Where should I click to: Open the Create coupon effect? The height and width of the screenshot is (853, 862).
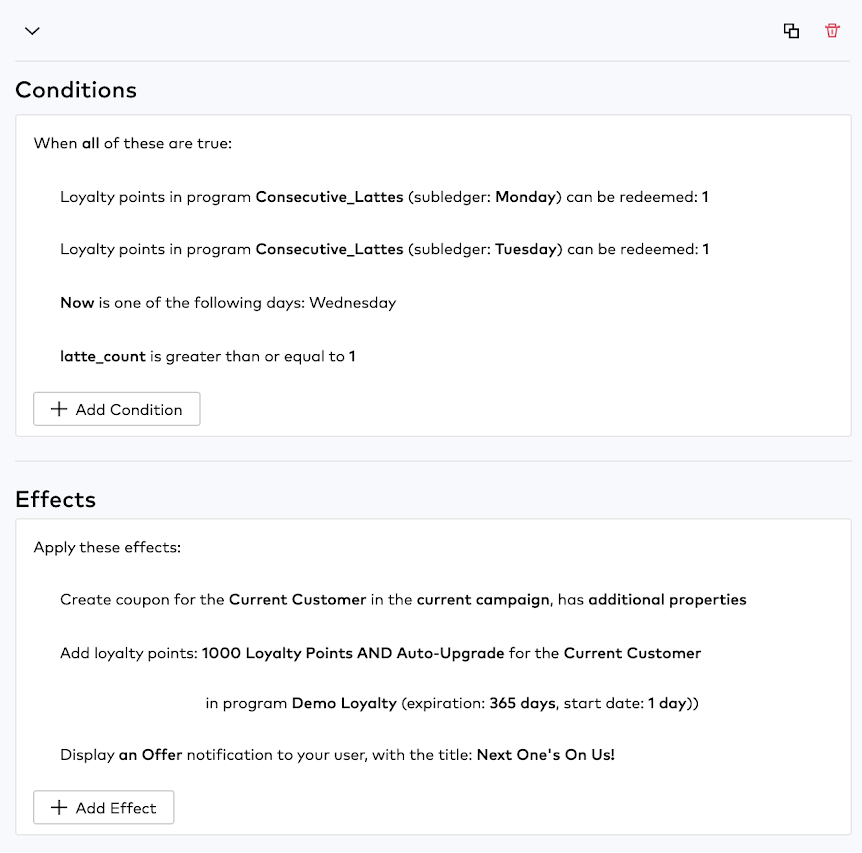point(402,599)
